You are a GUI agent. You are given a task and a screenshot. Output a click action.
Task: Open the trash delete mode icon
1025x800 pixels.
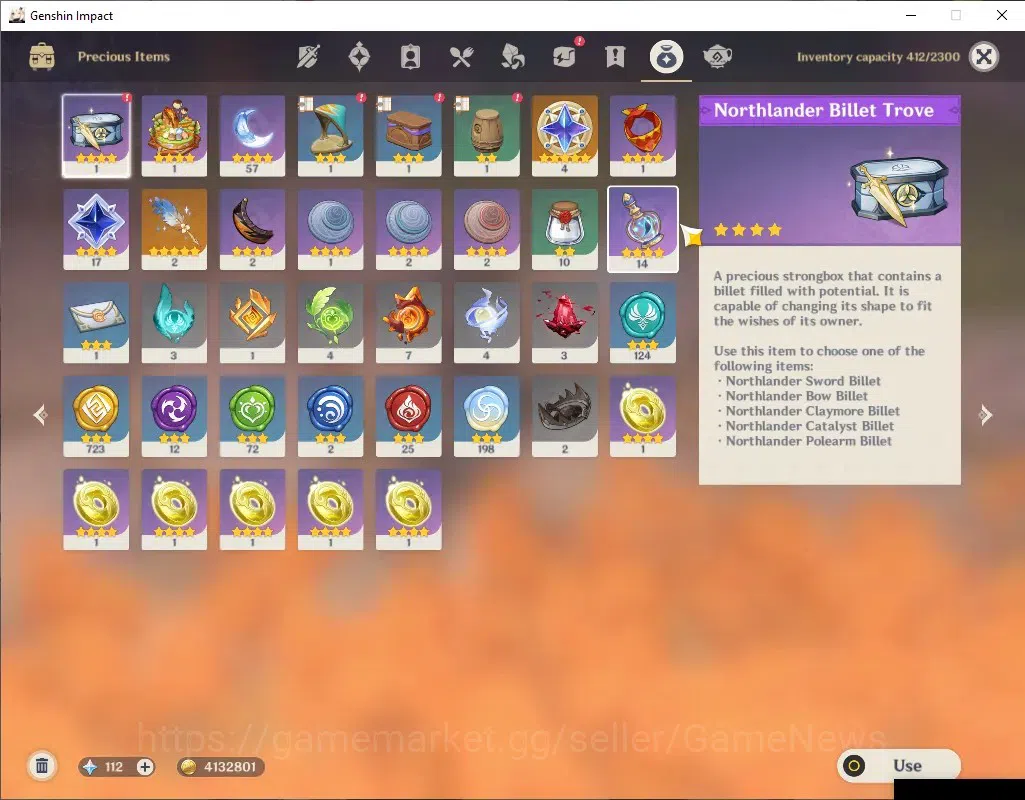point(42,766)
